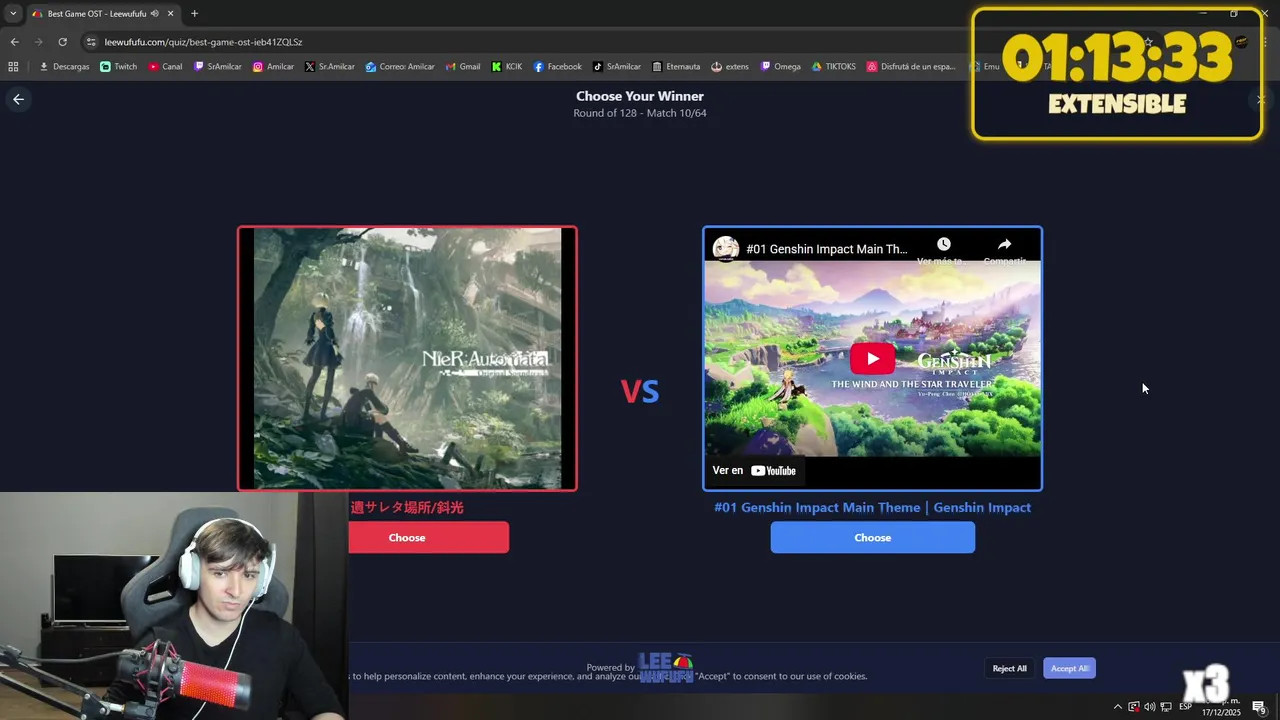The width and height of the screenshot is (1280, 720).
Task: Open the SrAmilcar Twitch bookmark
Action: (217, 67)
